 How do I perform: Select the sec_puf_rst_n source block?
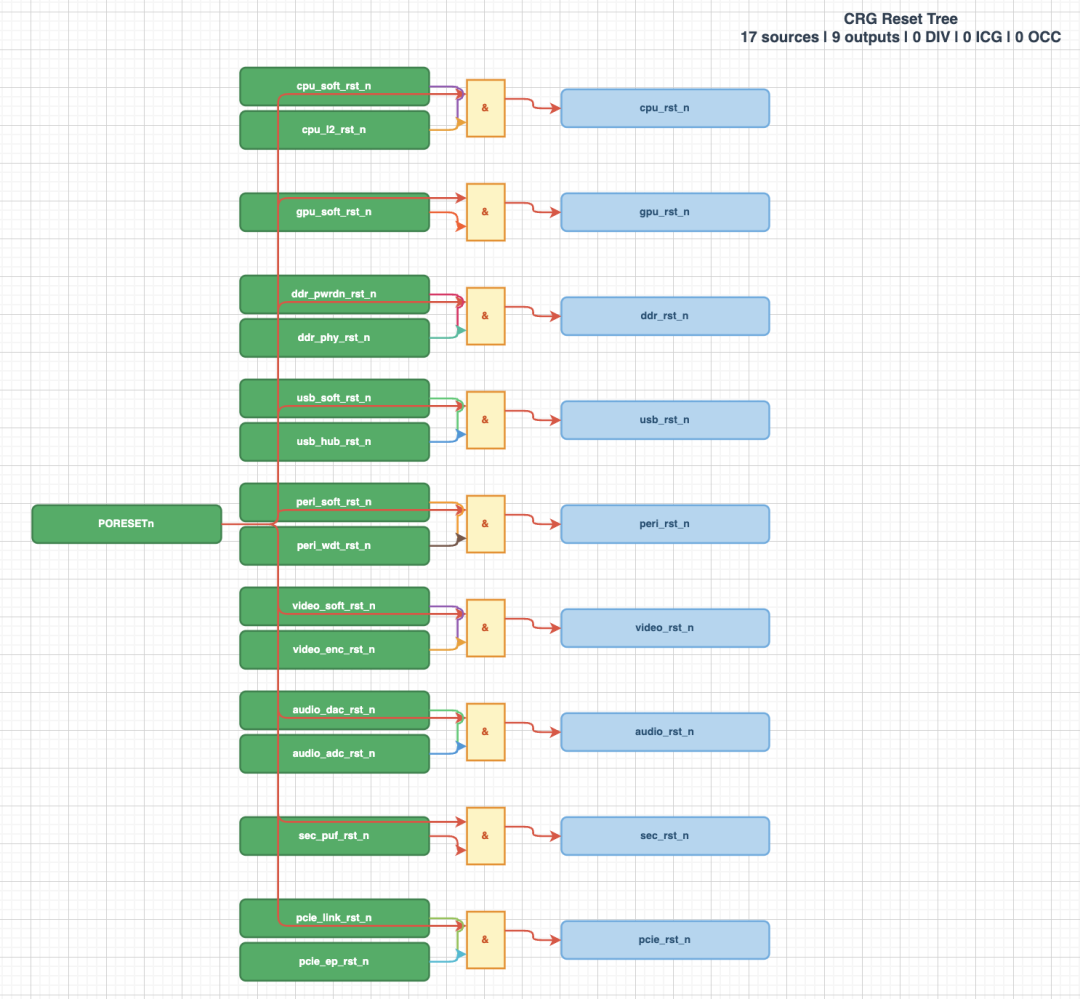335,836
